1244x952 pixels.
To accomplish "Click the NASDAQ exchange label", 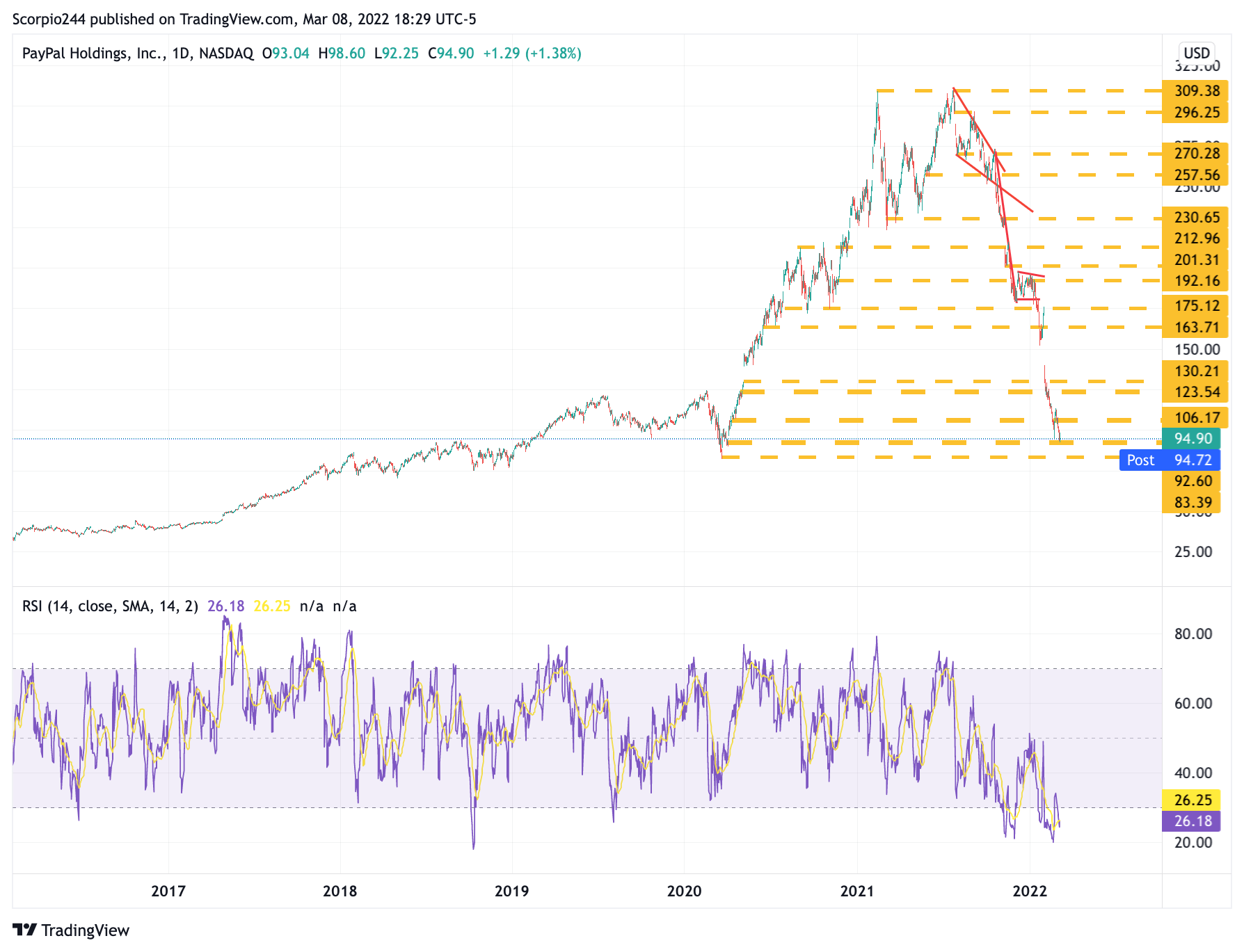I will coord(226,54).
